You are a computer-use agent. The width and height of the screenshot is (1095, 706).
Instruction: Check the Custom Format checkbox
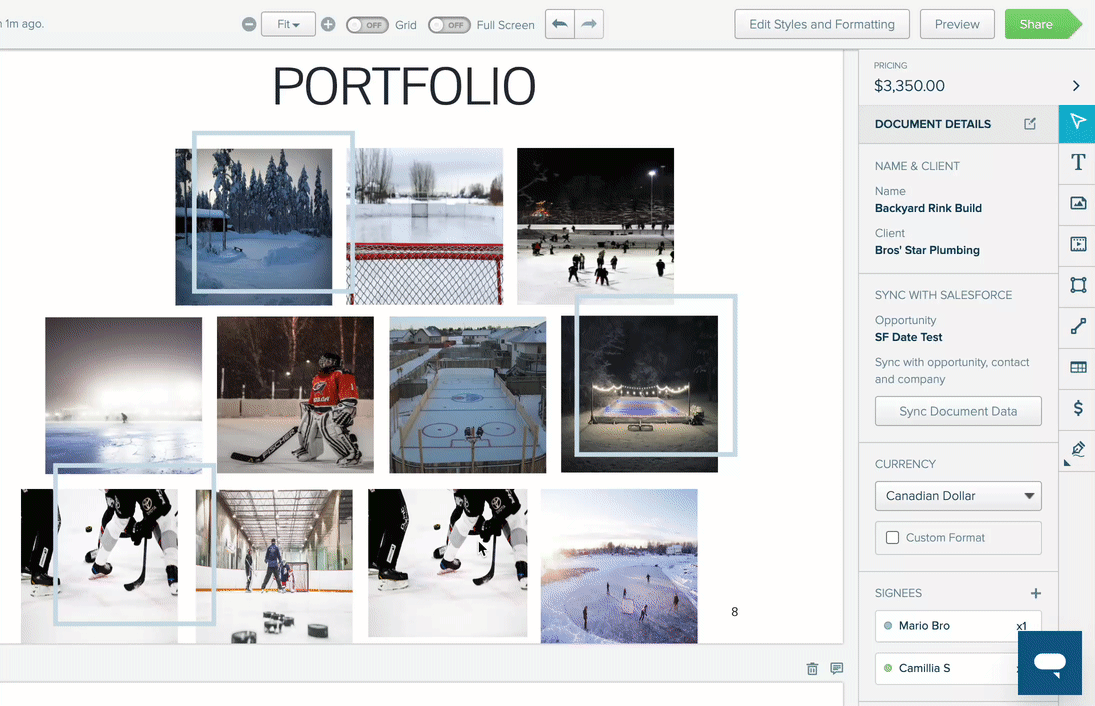[892, 538]
